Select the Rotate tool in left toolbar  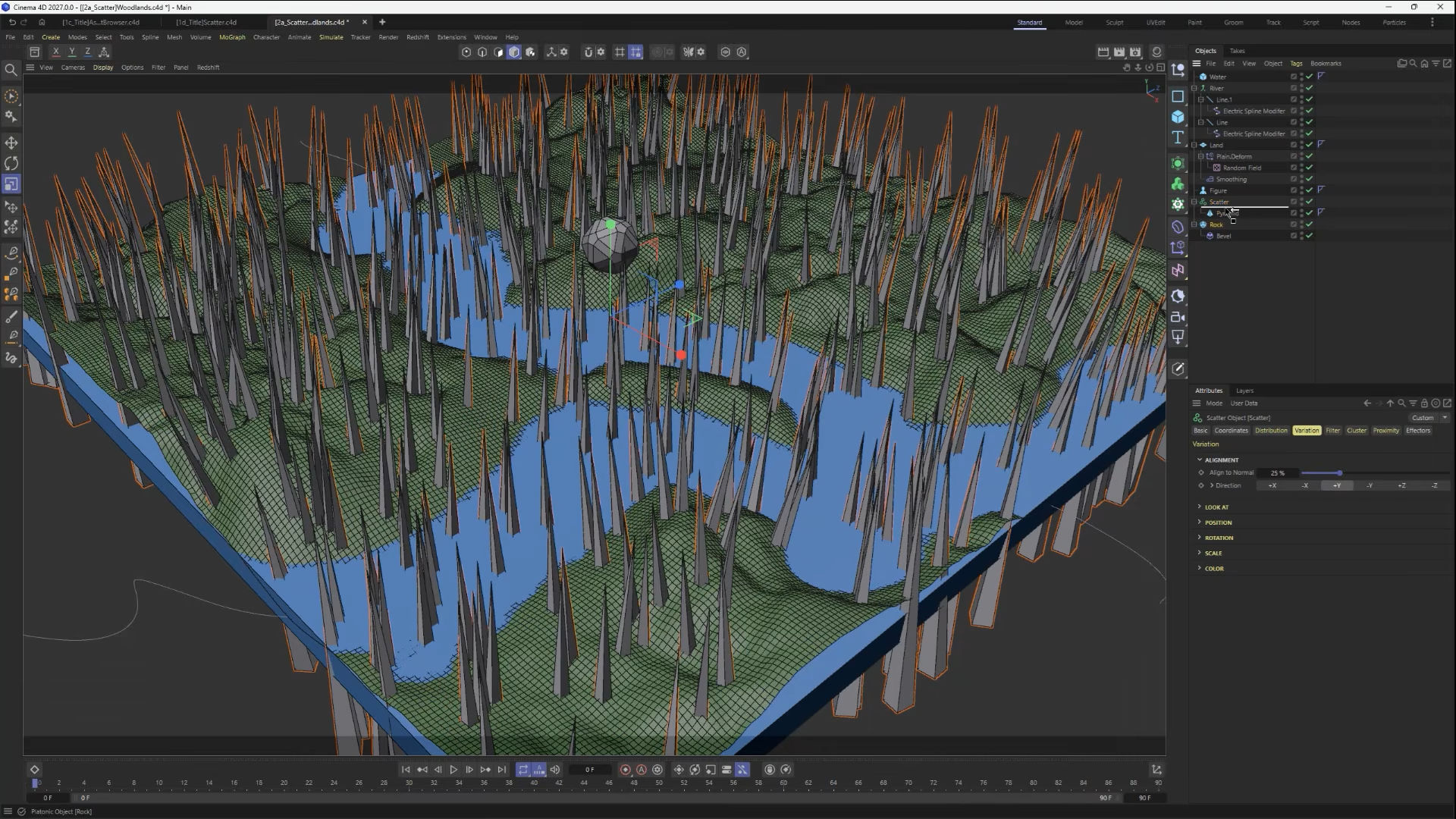[x=11, y=164]
